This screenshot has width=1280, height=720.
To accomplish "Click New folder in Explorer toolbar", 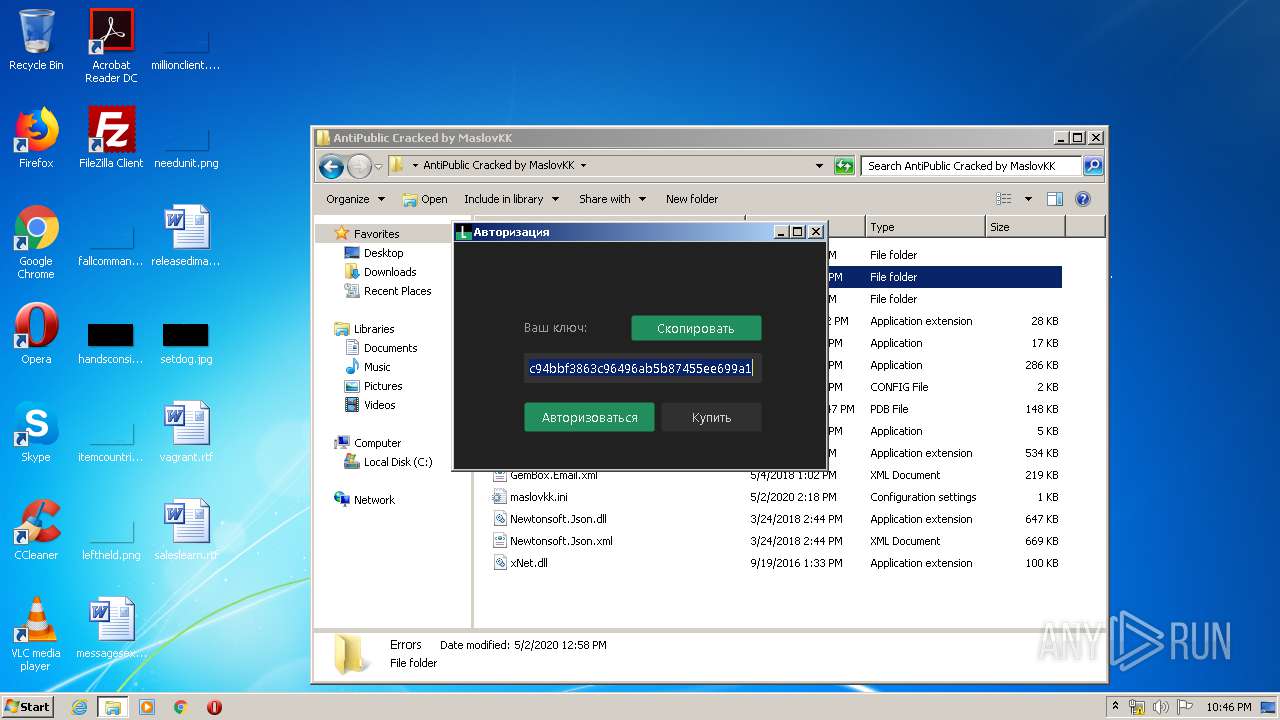I will coord(692,199).
